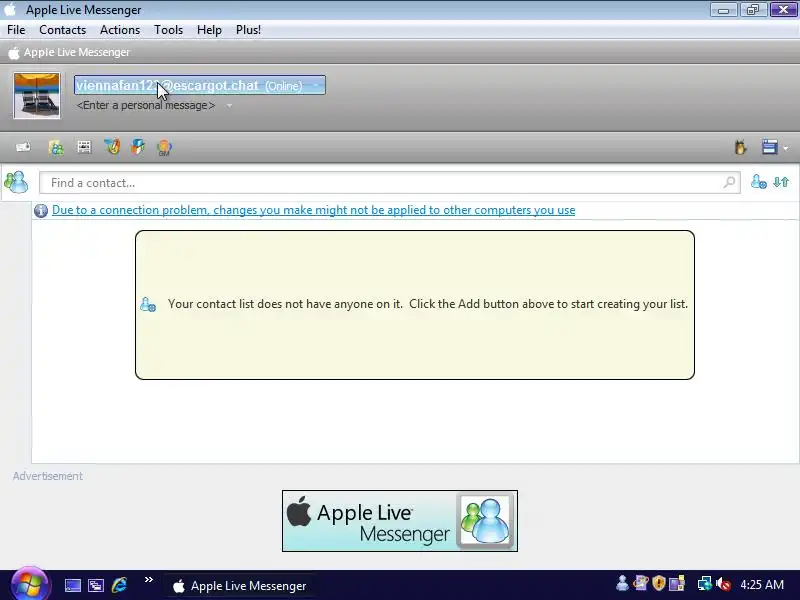This screenshot has height=600, width=800.
Task: Click the 4:25 AM taskbar clock
Action: (x=762, y=585)
